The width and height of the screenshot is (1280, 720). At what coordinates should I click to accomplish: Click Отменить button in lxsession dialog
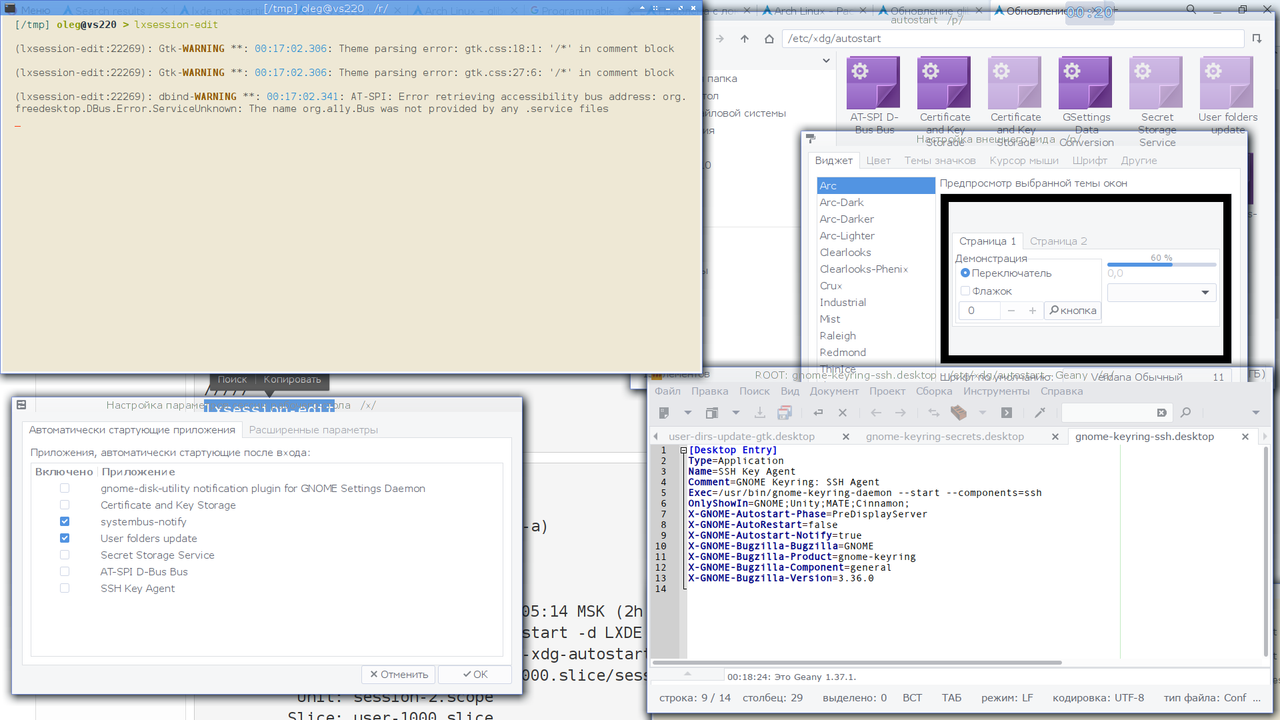pos(398,674)
